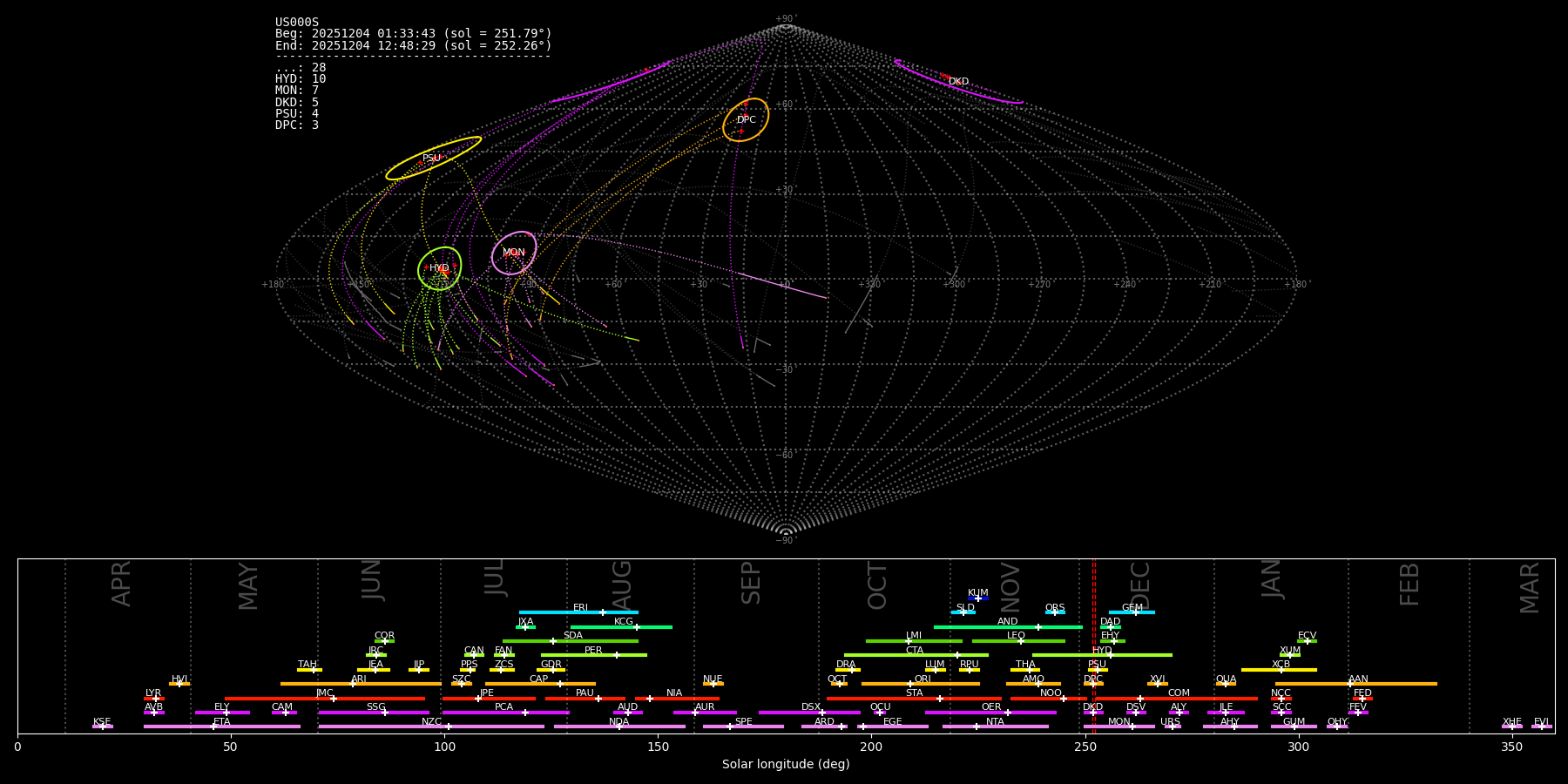This screenshot has width=1568, height=784.
Task: Select the peak cross on the QUA bar
Action: click(x=1225, y=684)
